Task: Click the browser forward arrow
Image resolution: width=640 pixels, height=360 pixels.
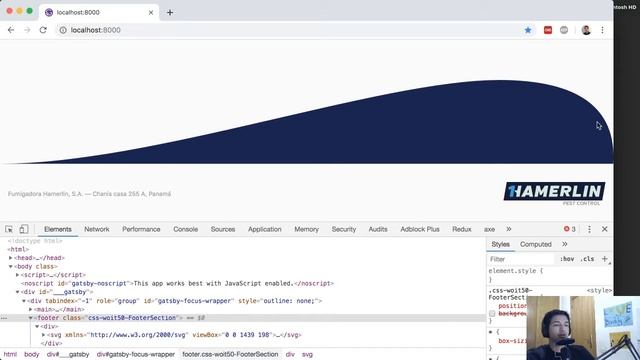Action: tap(27, 30)
